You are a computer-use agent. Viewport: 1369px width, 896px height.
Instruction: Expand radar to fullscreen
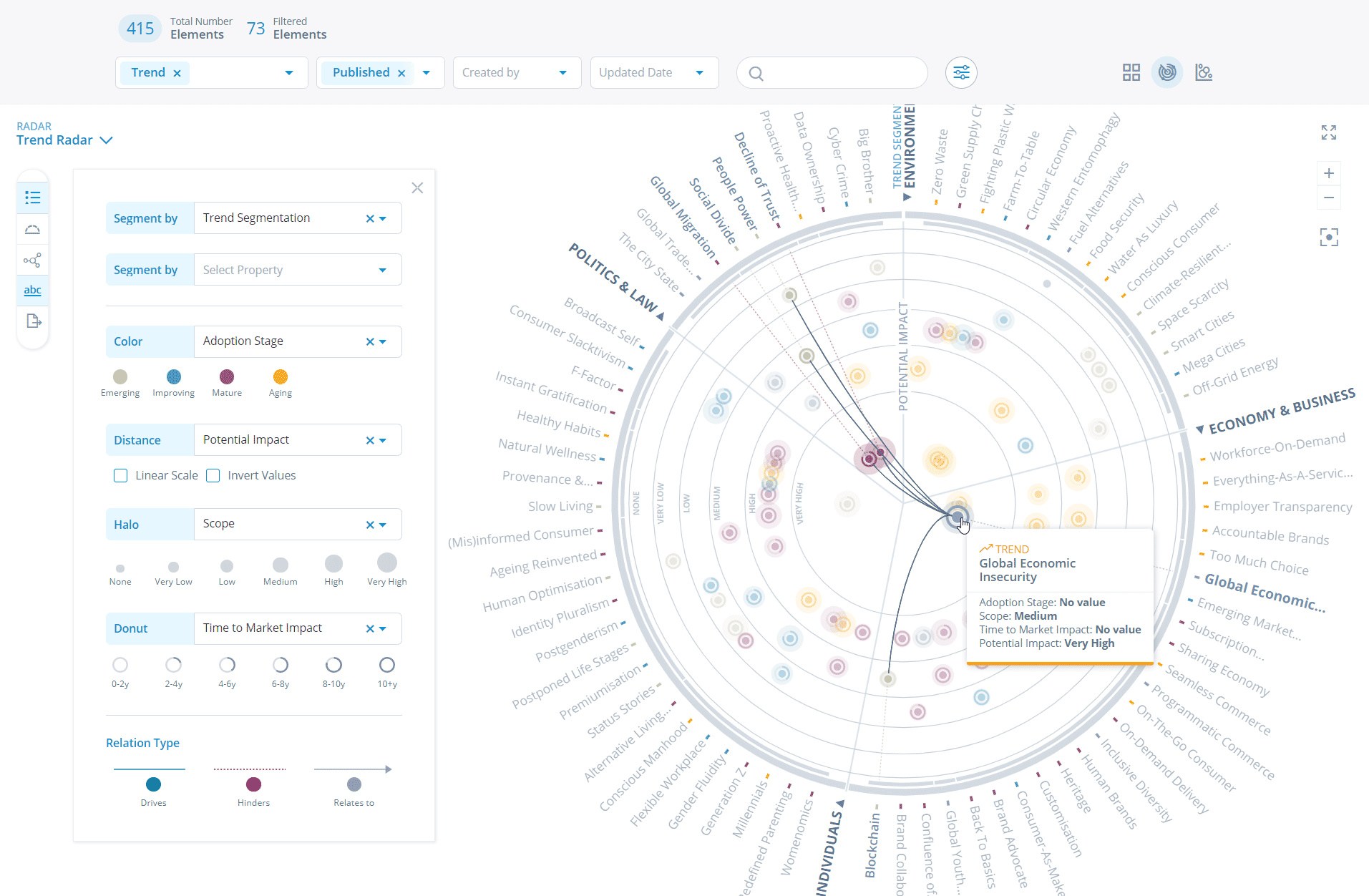[1329, 132]
